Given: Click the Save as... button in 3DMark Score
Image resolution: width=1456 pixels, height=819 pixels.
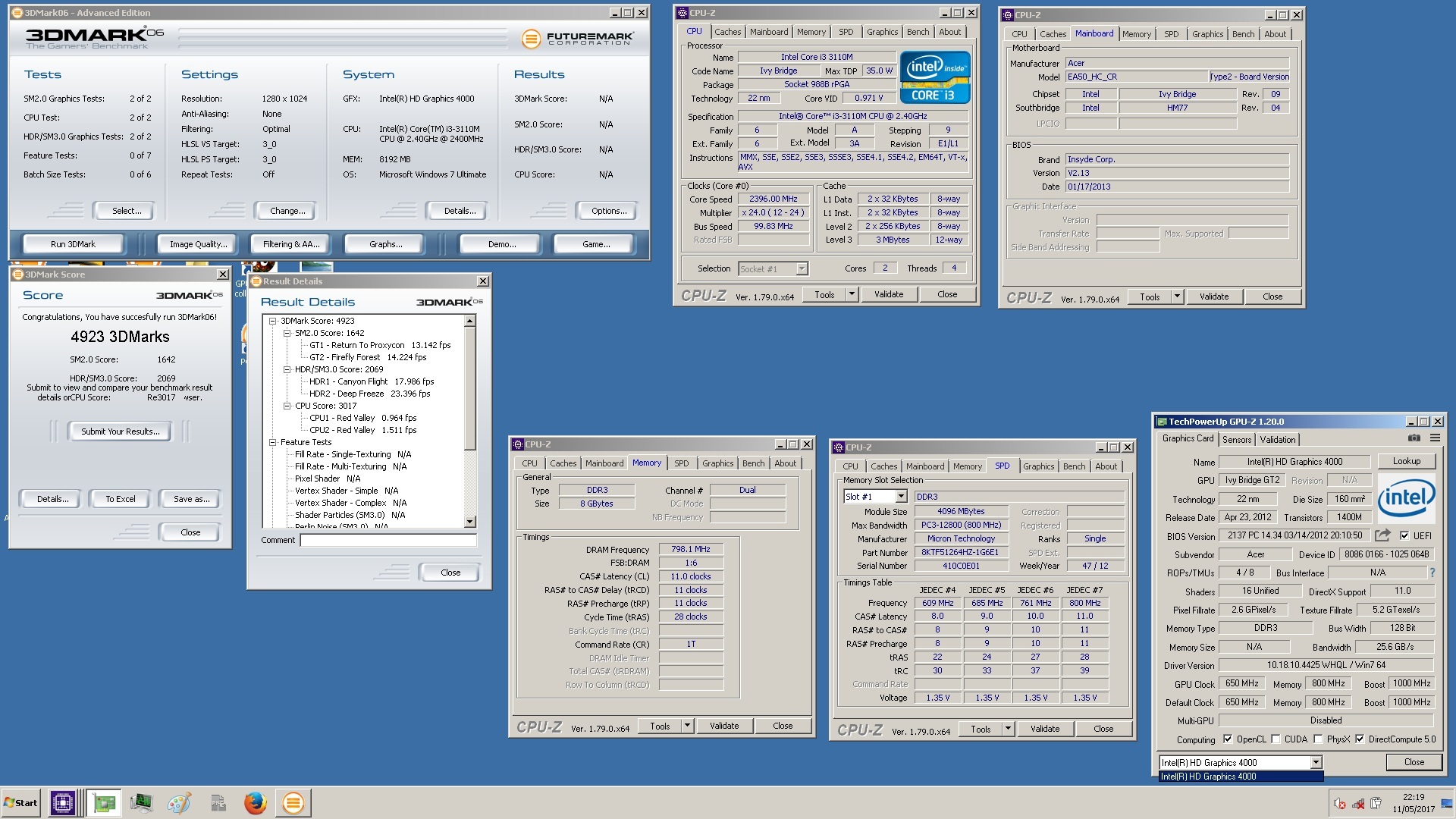Looking at the screenshot, I should 191,499.
